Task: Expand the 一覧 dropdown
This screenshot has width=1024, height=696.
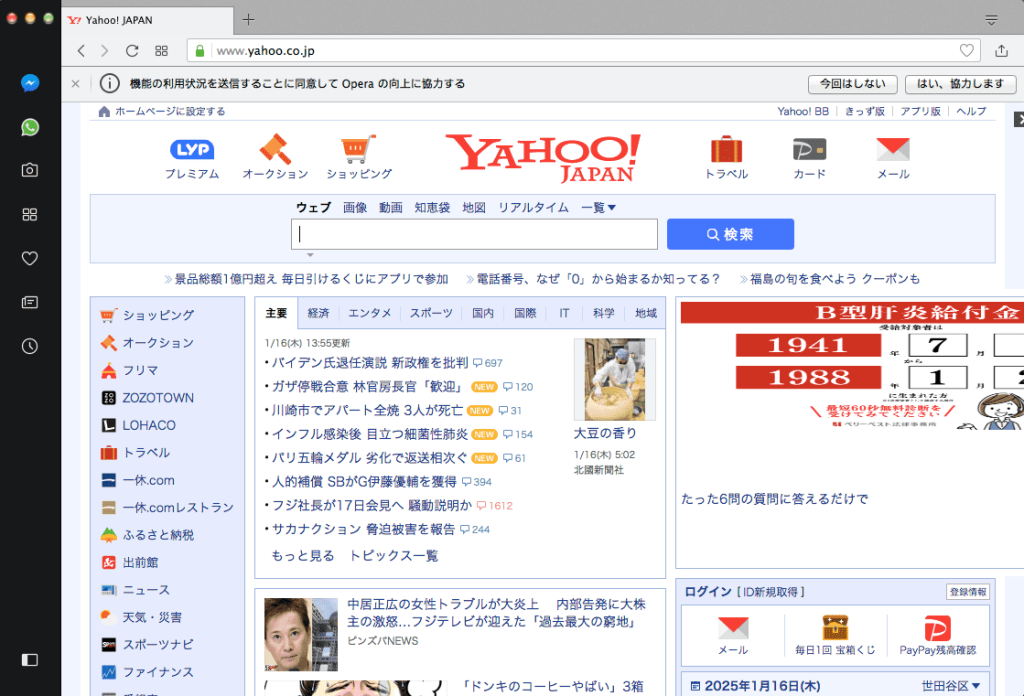Action: point(598,208)
